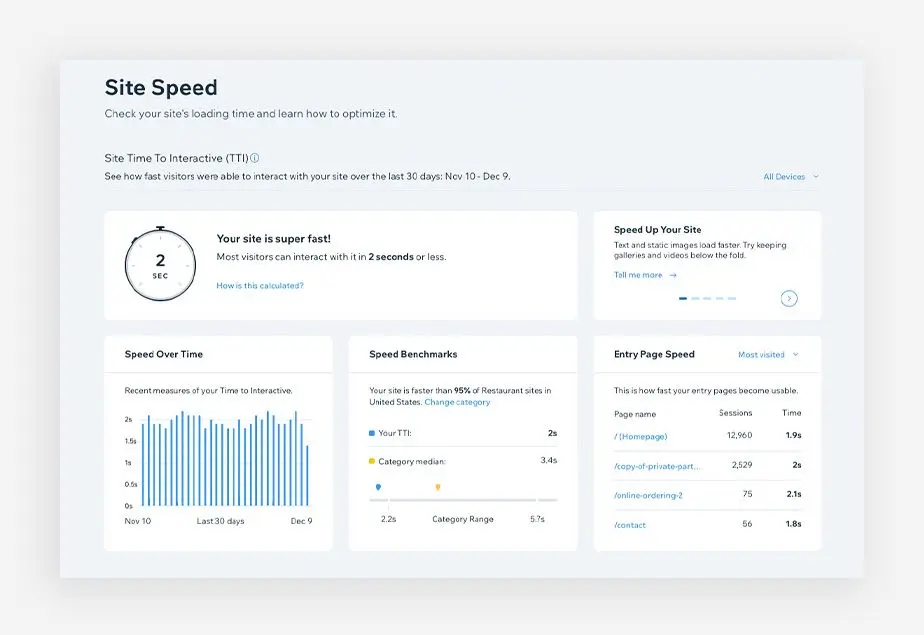This screenshot has height=635, width=924.
Task: Click chevron next to All Devices
Action: (x=816, y=176)
